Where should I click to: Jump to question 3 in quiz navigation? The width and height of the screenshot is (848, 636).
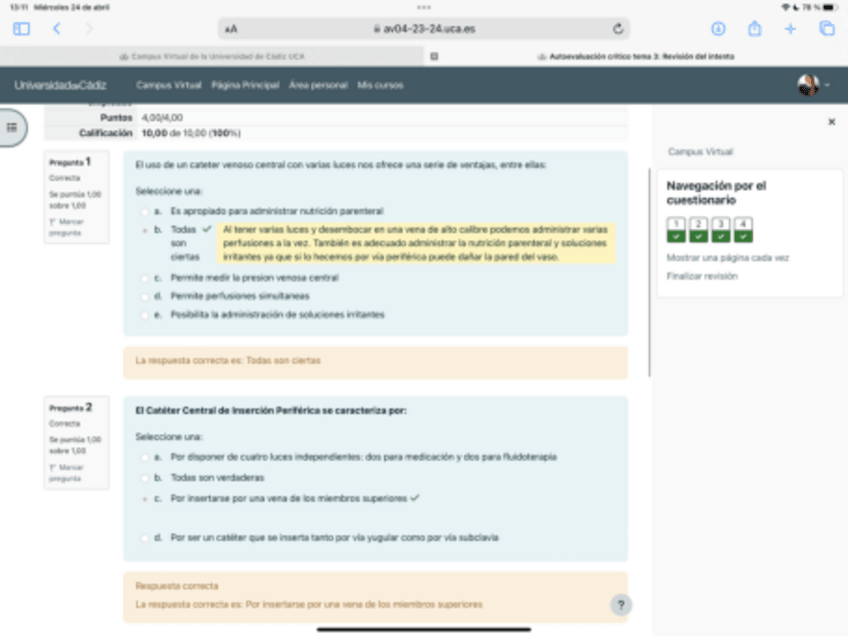(x=720, y=230)
